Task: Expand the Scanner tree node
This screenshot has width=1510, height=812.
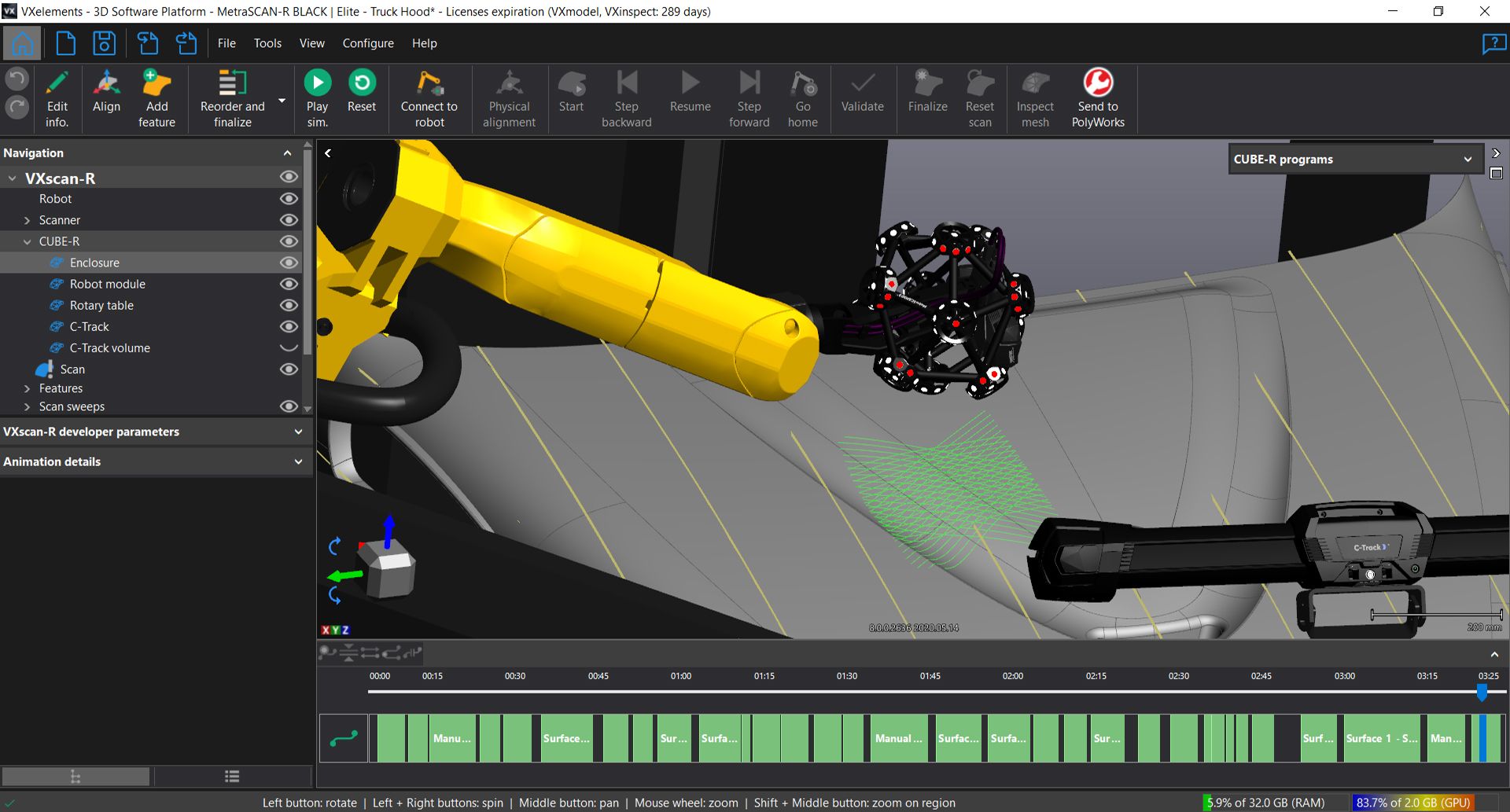Action: [x=27, y=220]
